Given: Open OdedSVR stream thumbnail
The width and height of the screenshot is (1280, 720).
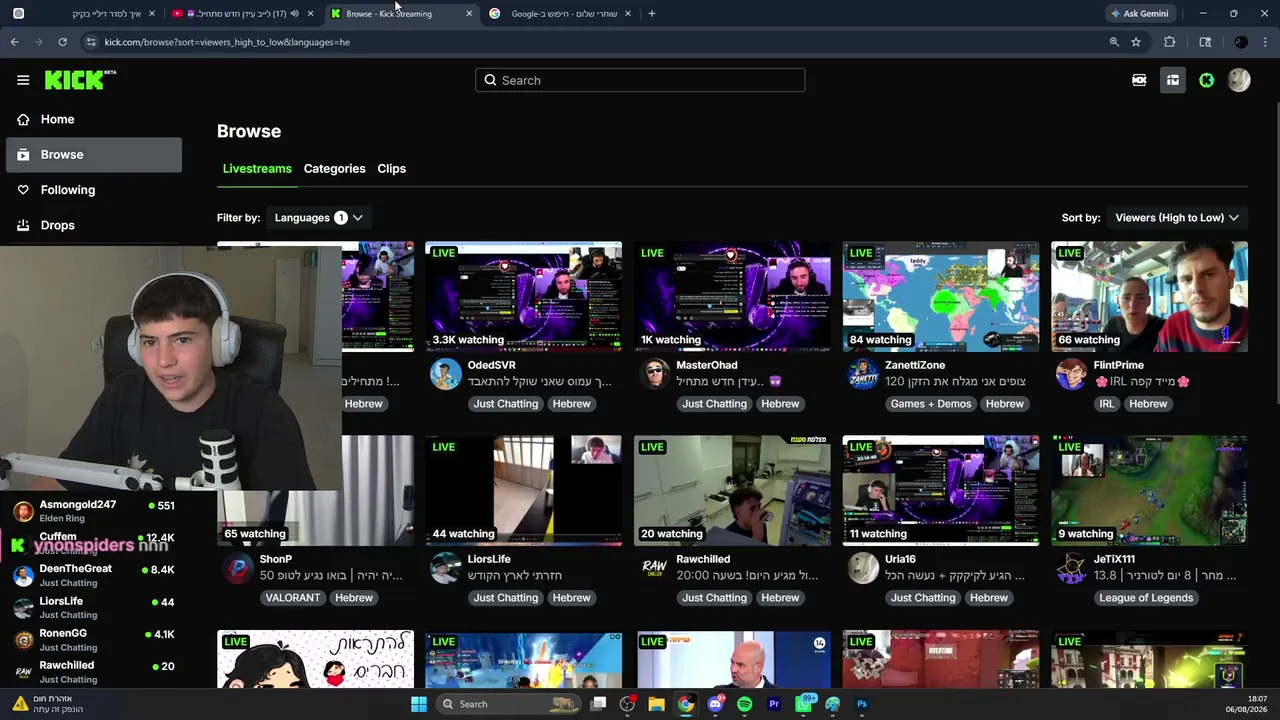Looking at the screenshot, I should point(523,296).
